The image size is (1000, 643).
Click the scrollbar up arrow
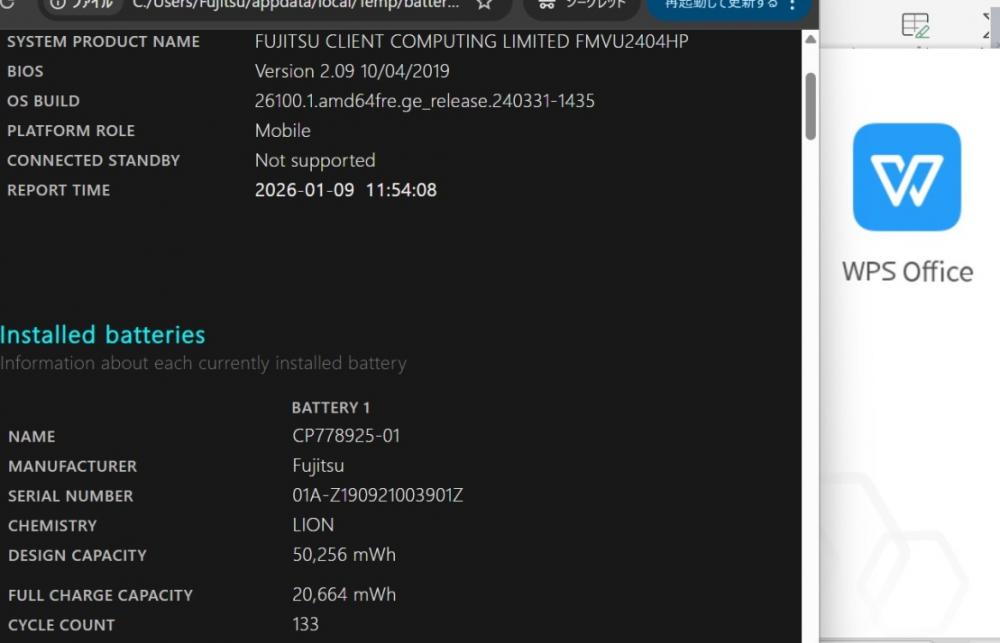coord(811,40)
